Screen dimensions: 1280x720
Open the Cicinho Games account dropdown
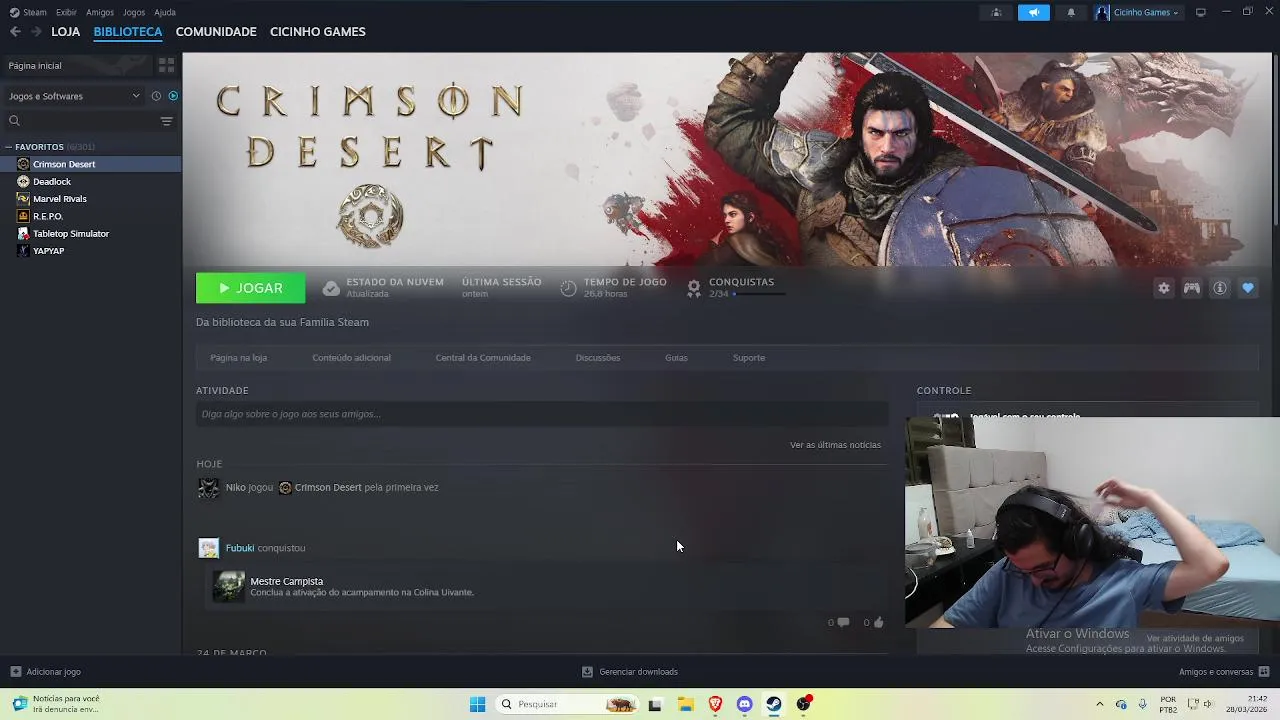(x=1138, y=12)
